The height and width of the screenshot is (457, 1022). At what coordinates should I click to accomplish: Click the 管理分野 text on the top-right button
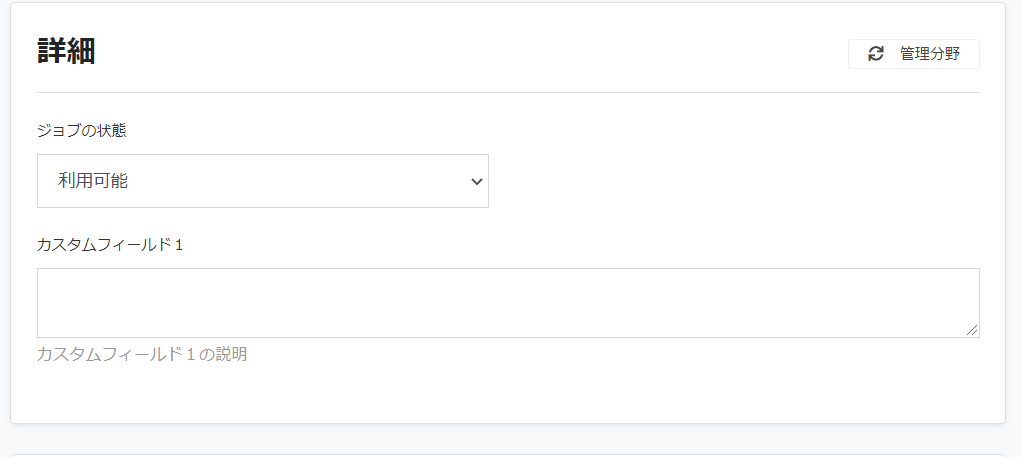click(930, 54)
